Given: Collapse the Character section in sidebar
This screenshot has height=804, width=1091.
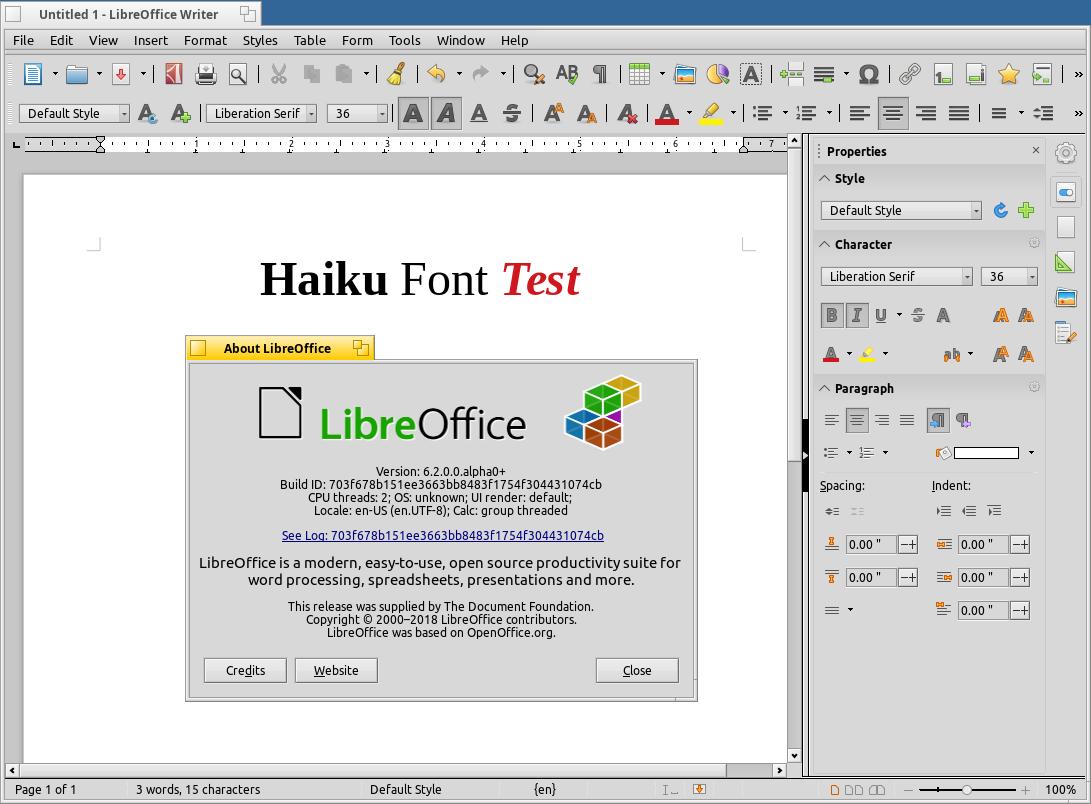Looking at the screenshot, I should [825, 244].
